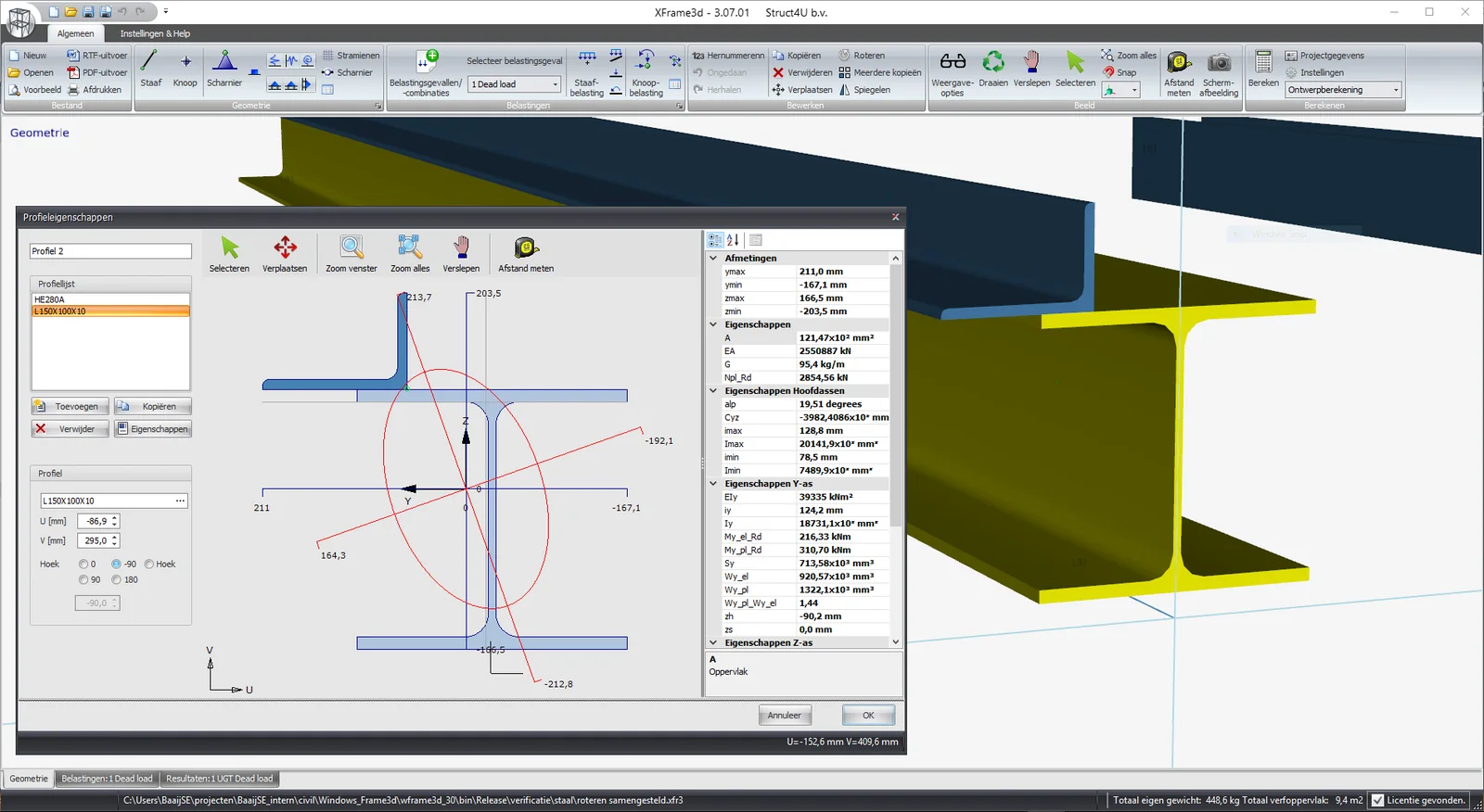Open the application logo menu
Image resolution: width=1484 pixels, height=812 pixels.
coord(20,20)
